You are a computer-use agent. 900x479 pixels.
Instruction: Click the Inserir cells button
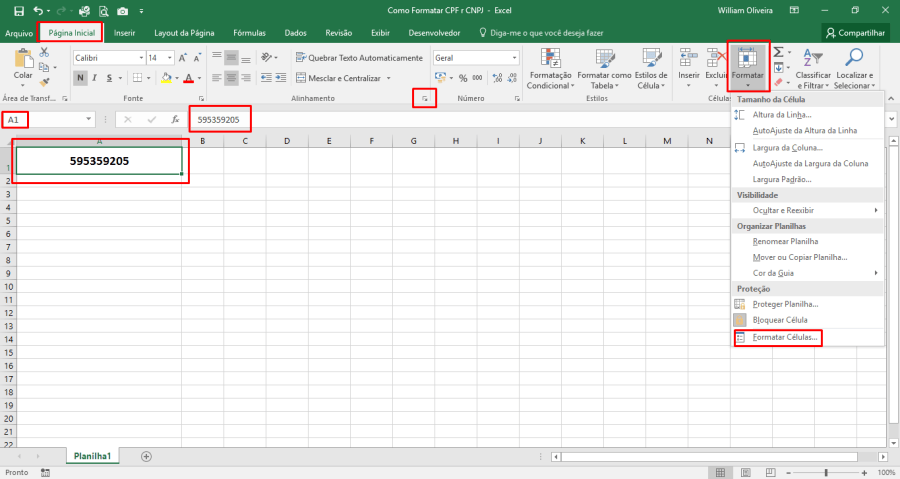[689, 69]
